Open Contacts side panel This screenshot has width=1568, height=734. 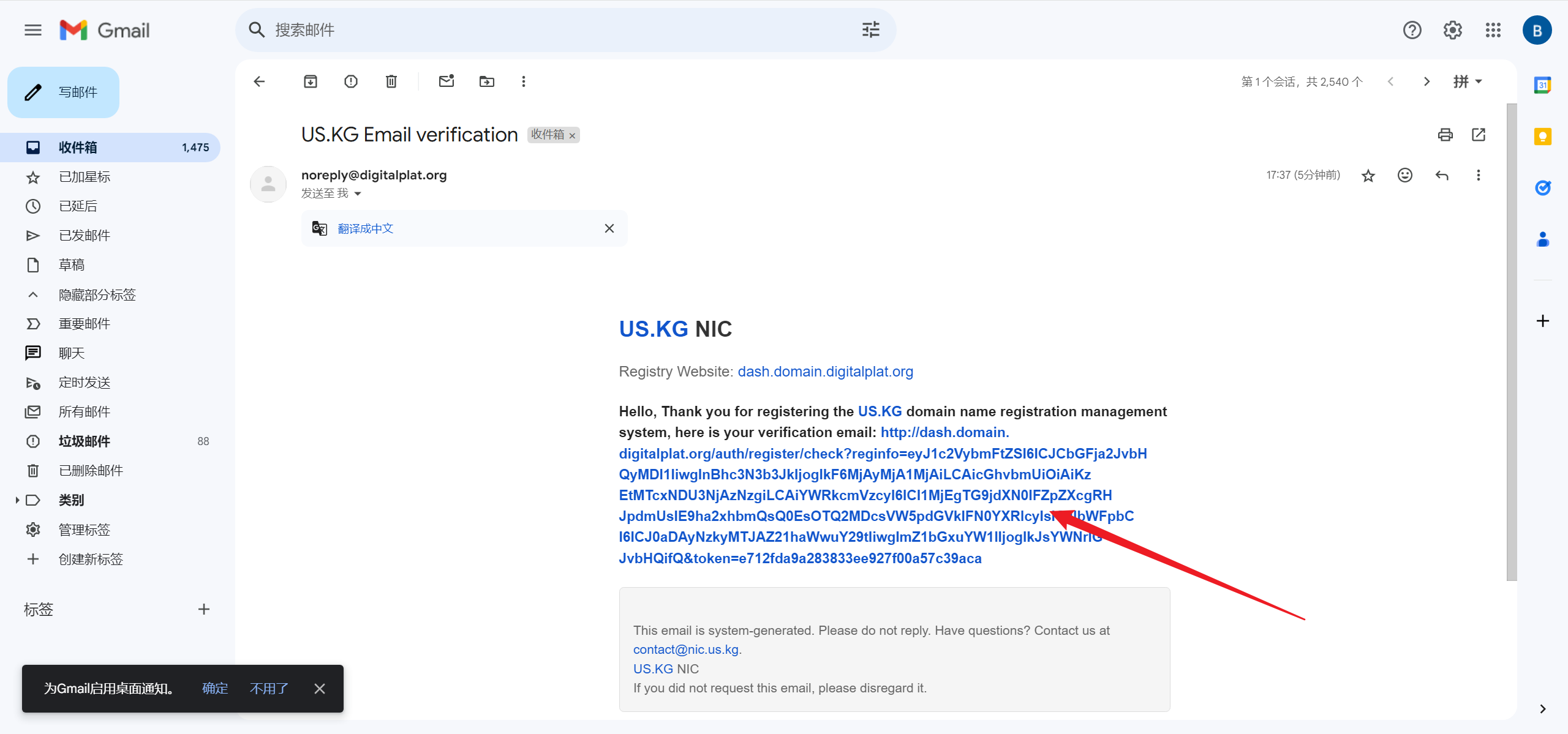1543,239
